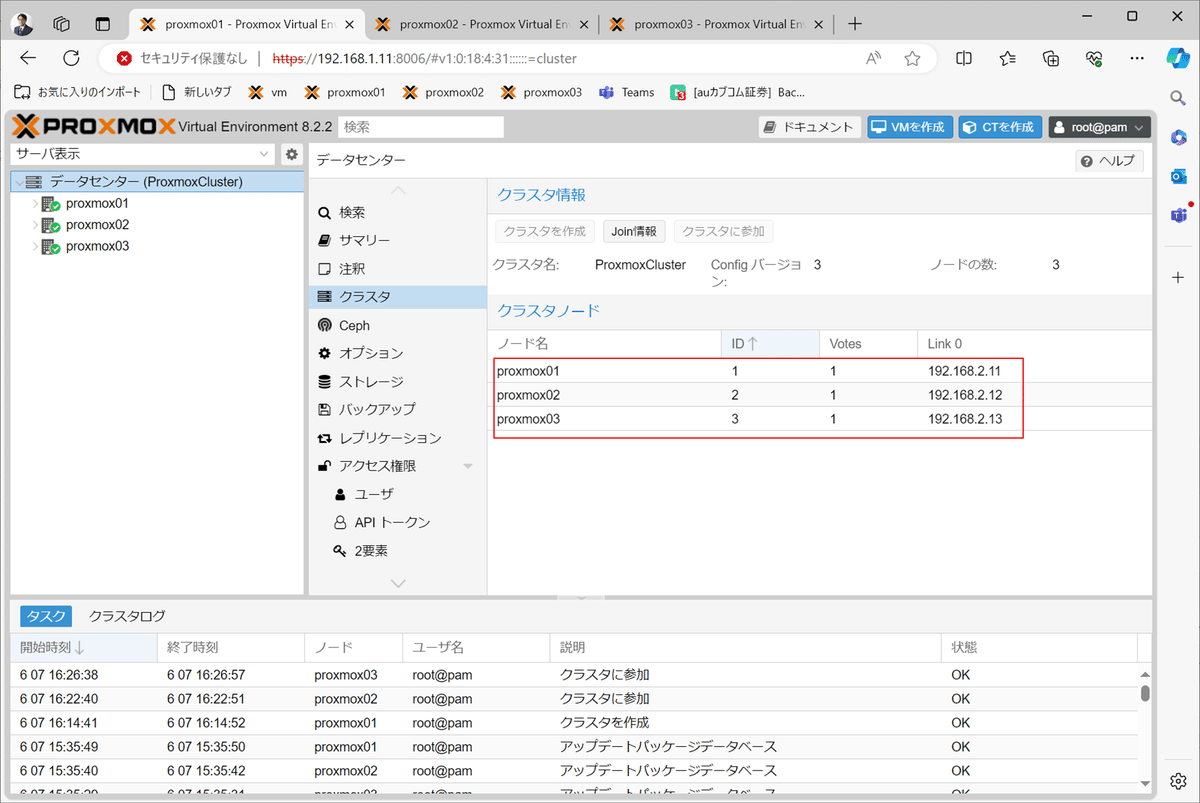Viewport: 1200px width, 803px height.
Task: Open the レプリケーション menu item
Action: (398, 438)
